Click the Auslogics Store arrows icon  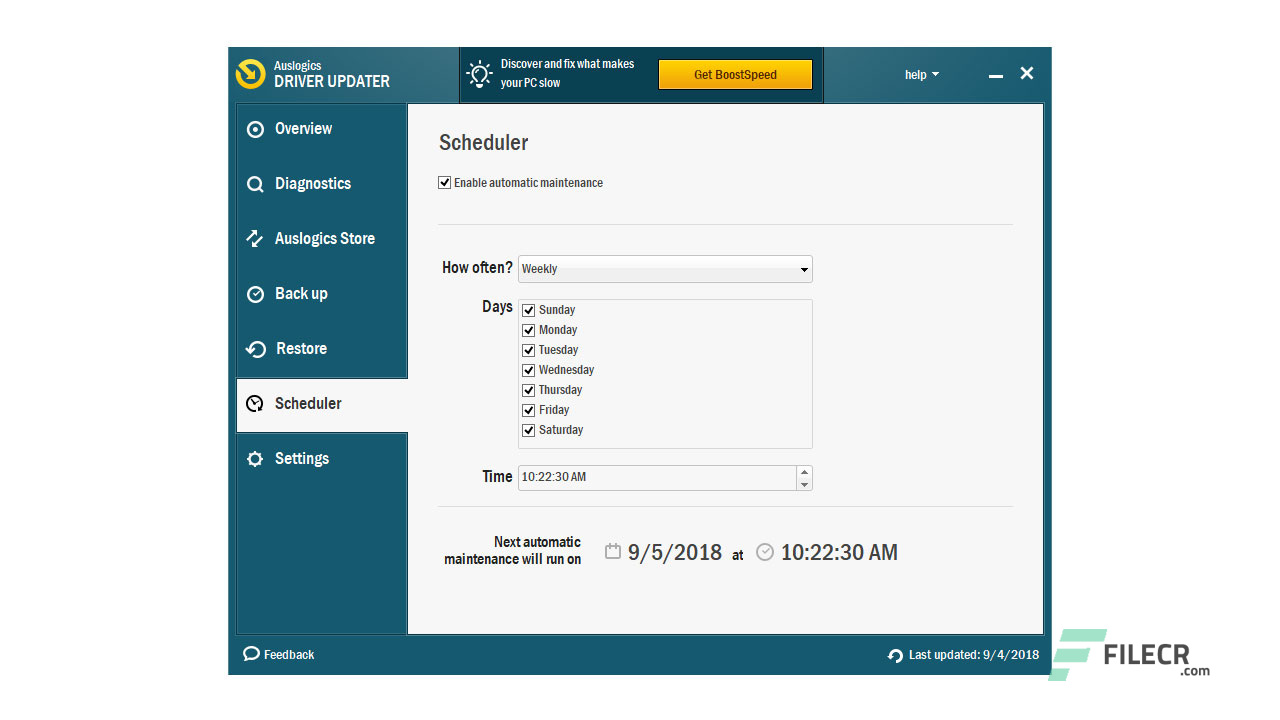click(255, 239)
